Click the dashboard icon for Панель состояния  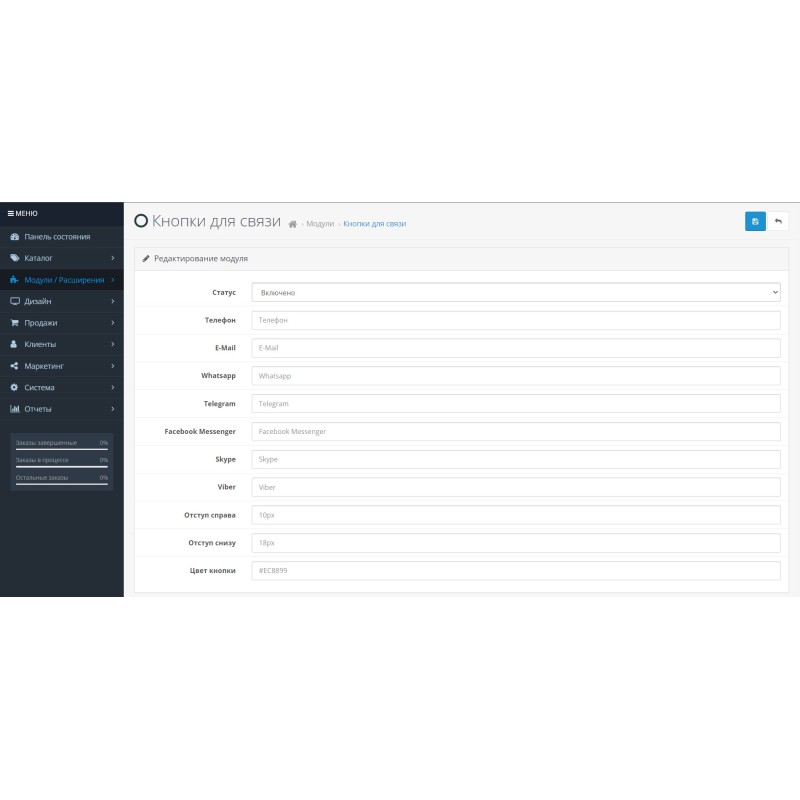(x=14, y=237)
